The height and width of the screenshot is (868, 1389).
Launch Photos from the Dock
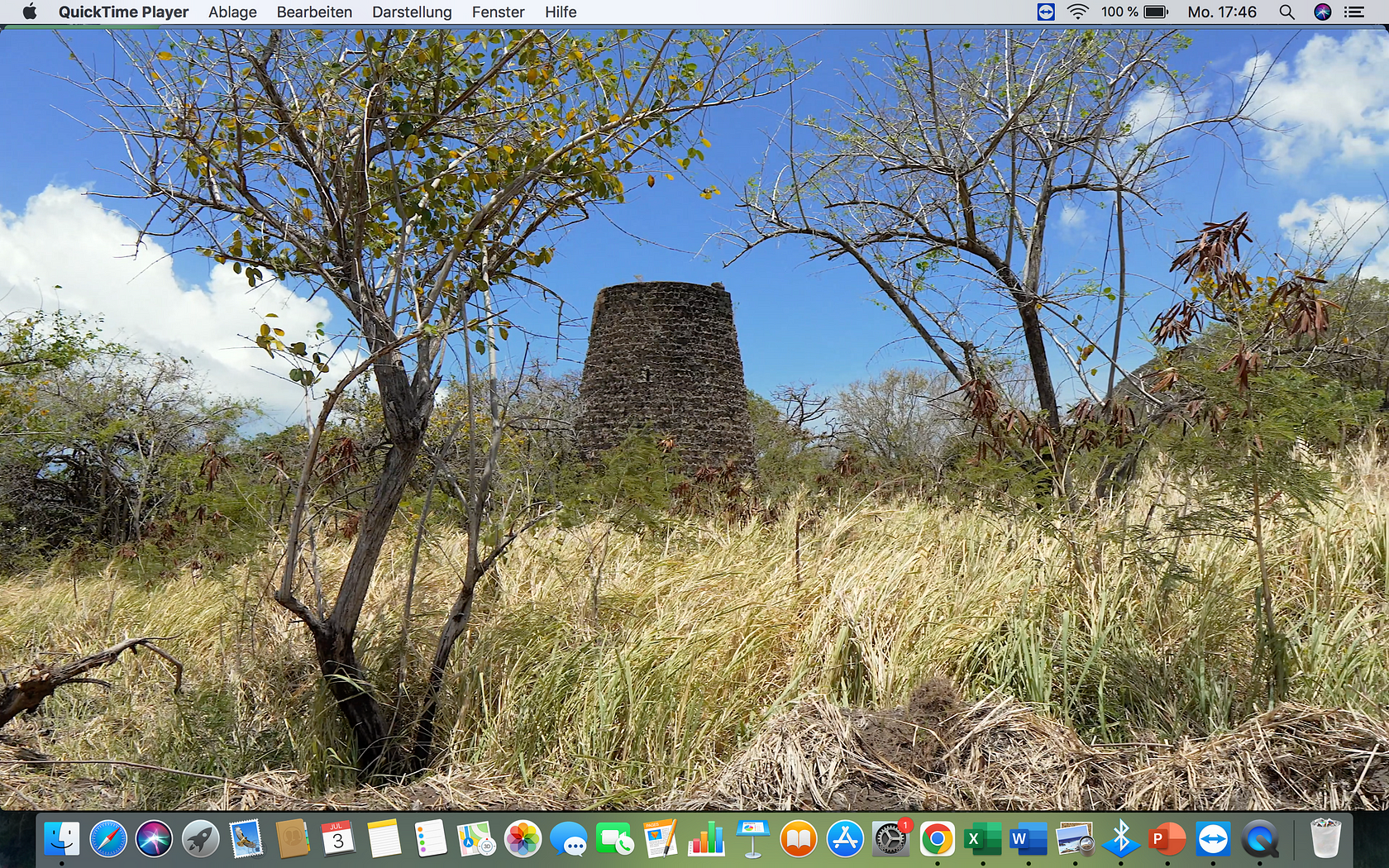click(x=523, y=840)
